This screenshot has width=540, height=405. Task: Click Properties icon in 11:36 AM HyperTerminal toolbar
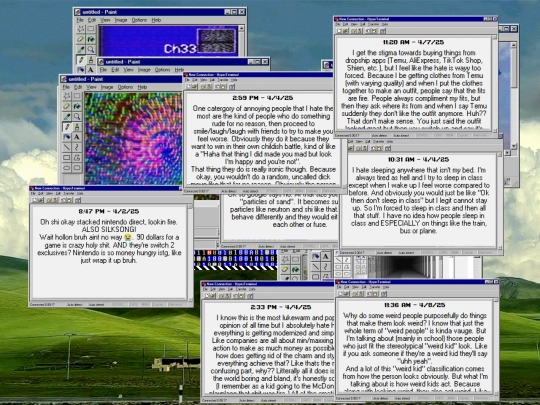coord(383,294)
